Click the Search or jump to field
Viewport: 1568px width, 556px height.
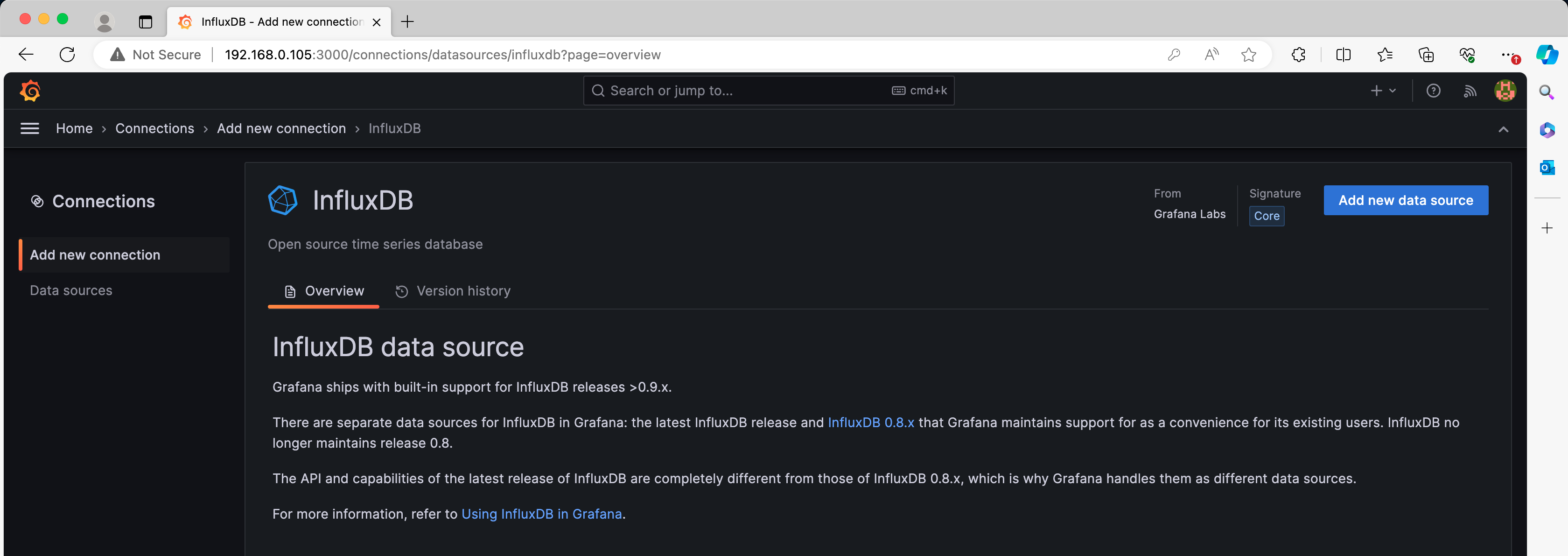pyautogui.click(x=768, y=91)
